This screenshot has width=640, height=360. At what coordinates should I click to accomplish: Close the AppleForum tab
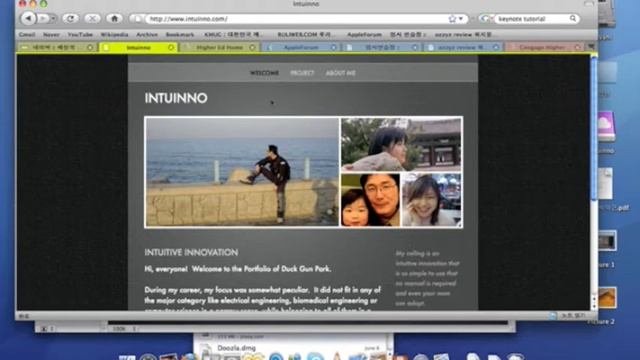pyautogui.click(x=333, y=48)
